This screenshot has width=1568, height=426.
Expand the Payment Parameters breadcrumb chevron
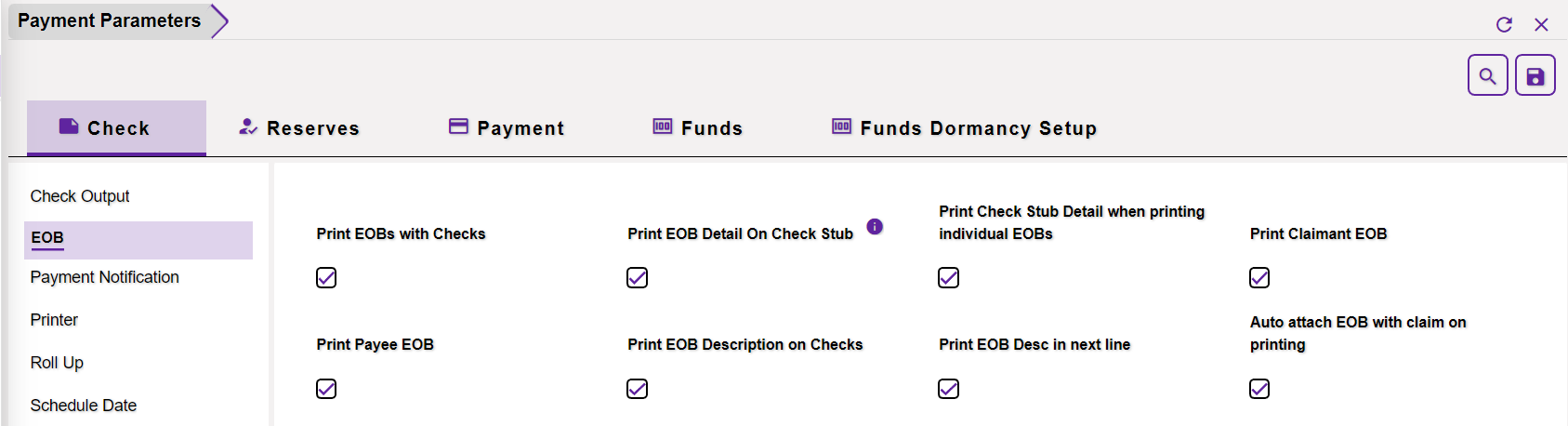tap(219, 20)
